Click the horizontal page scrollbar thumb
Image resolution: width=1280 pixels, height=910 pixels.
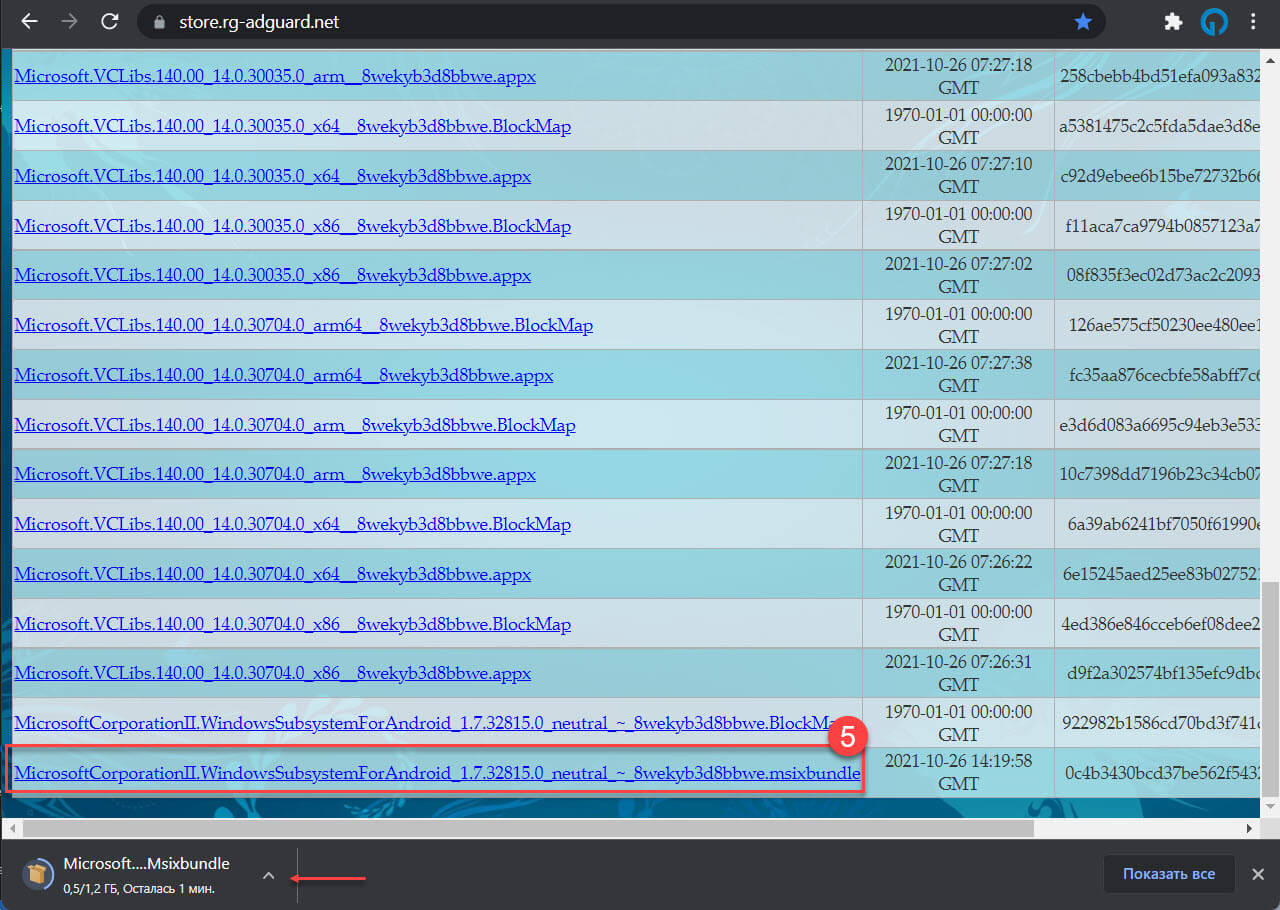[x=528, y=829]
